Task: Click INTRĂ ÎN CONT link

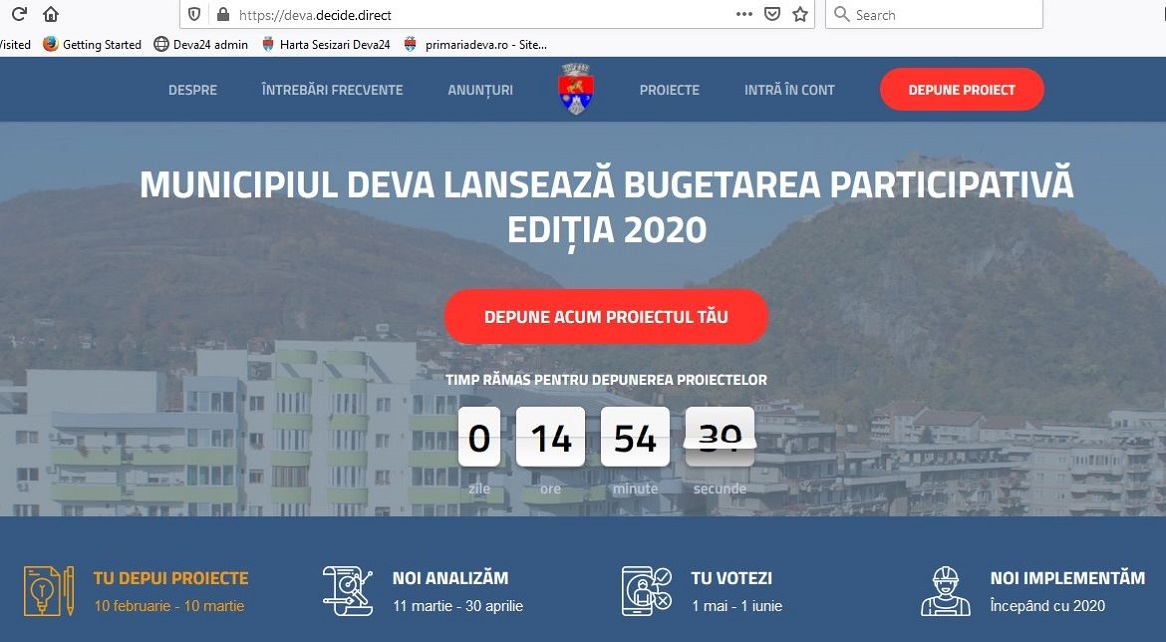Action: (x=790, y=90)
